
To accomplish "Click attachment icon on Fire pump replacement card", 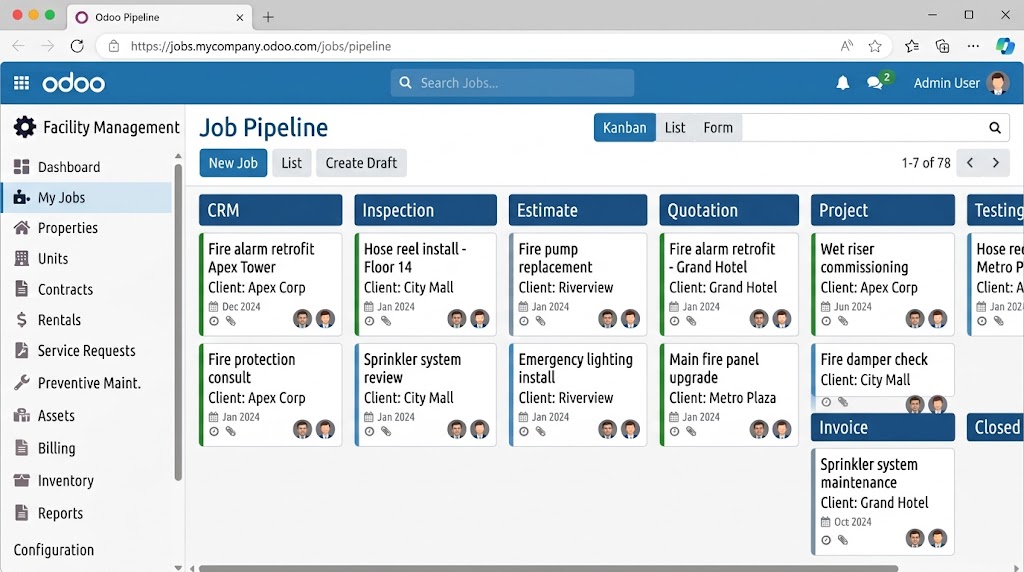I will (540, 321).
